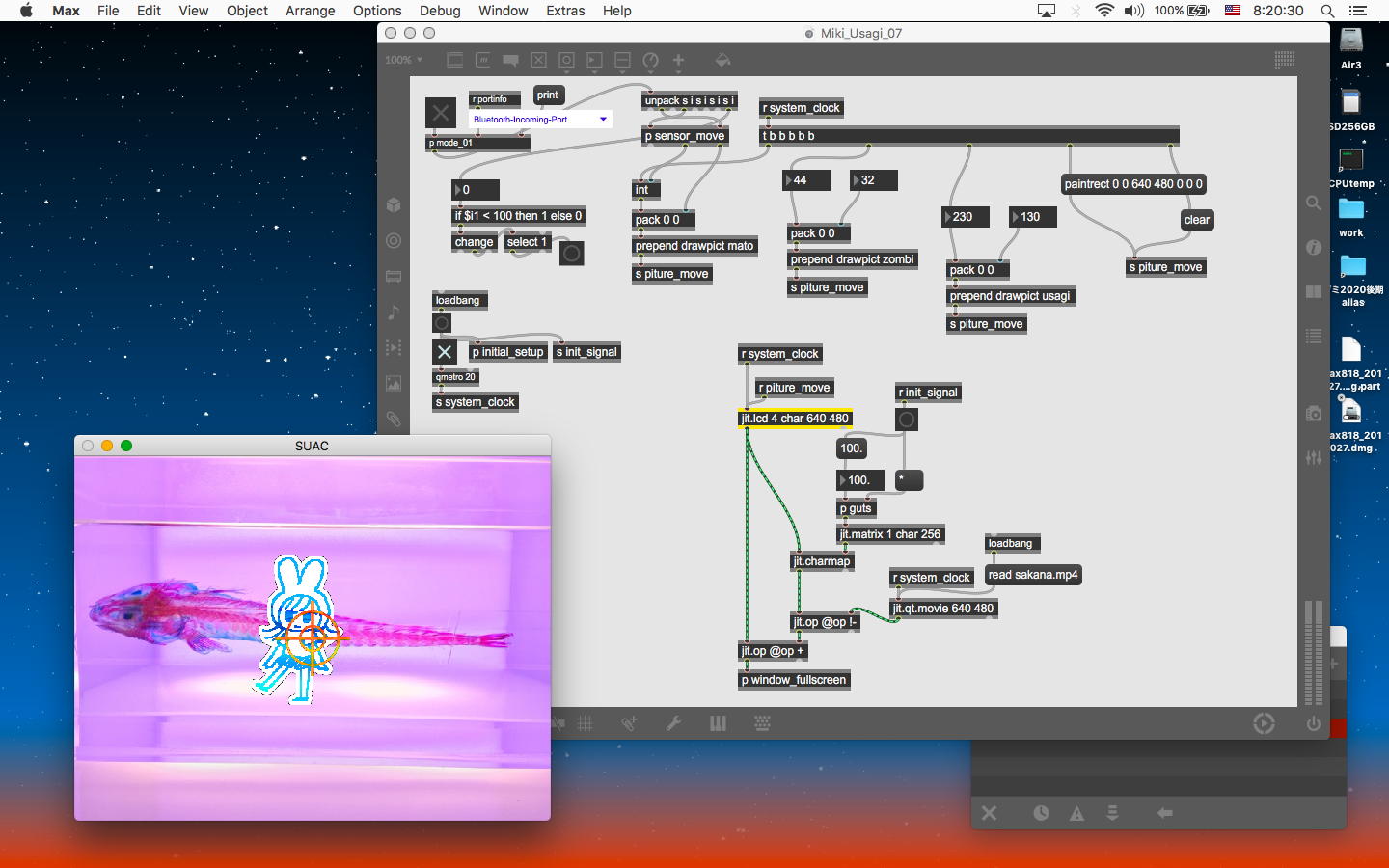Toggle the X box above p mode_01
Image resolution: width=1389 pixels, height=868 pixels.
[x=441, y=113]
